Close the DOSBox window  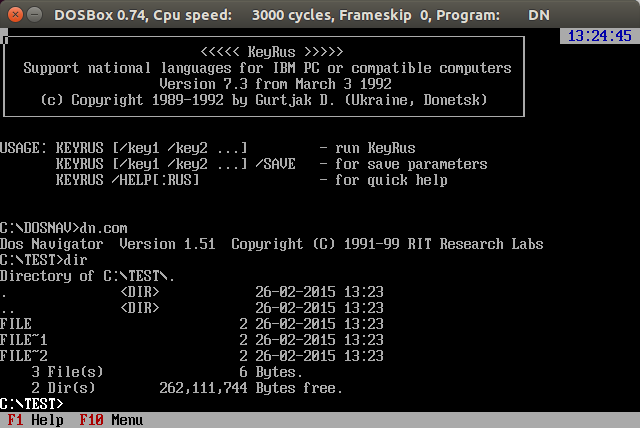[16, 15]
